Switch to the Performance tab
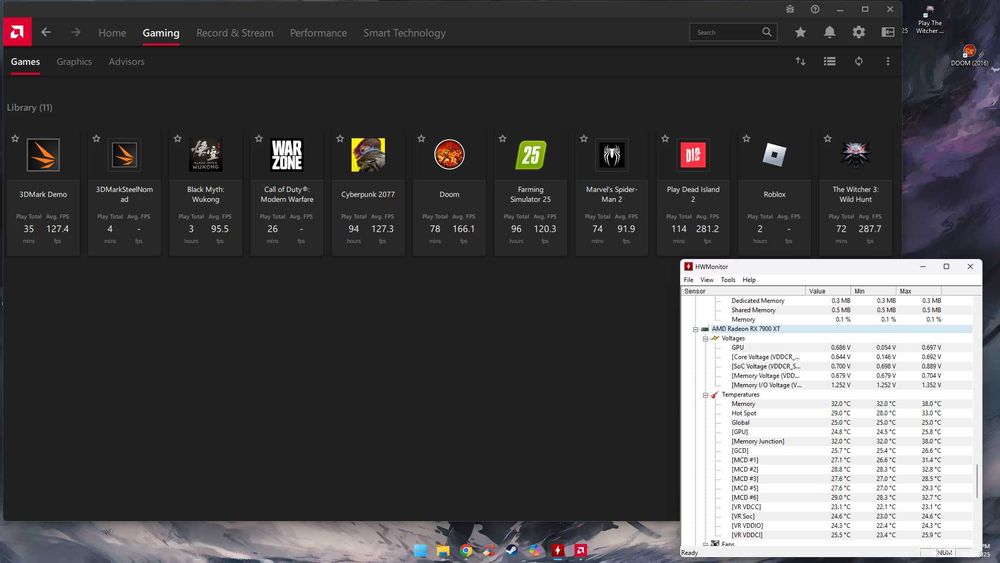The height and width of the screenshot is (563, 1000). click(318, 33)
